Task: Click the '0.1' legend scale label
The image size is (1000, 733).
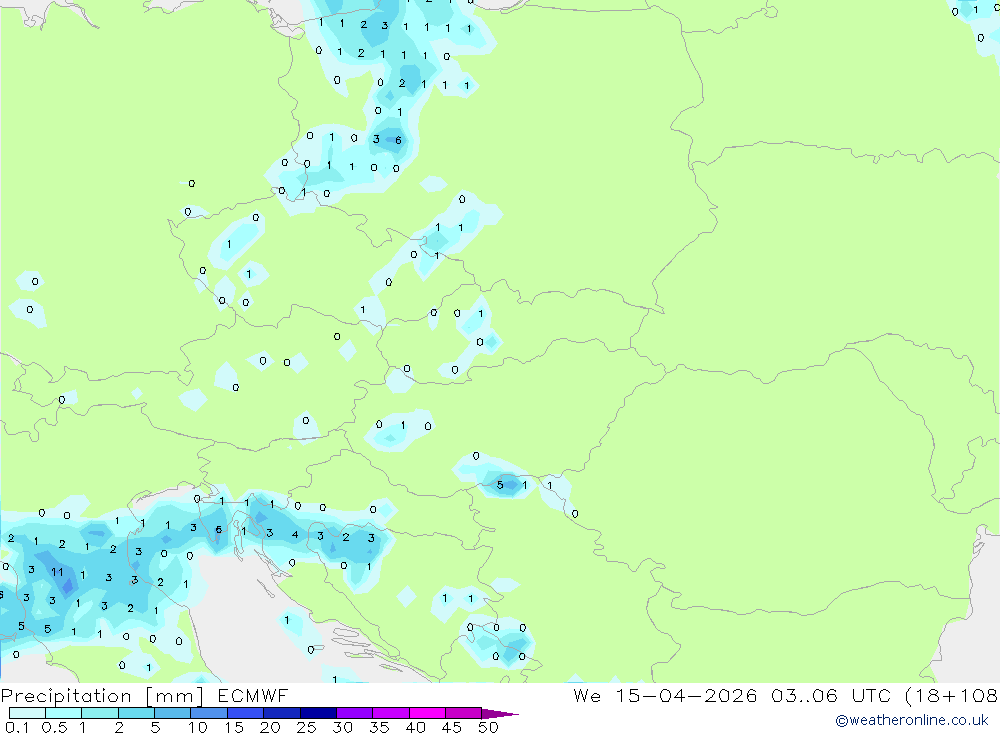Action: pyautogui.click(x=17, y=727)
